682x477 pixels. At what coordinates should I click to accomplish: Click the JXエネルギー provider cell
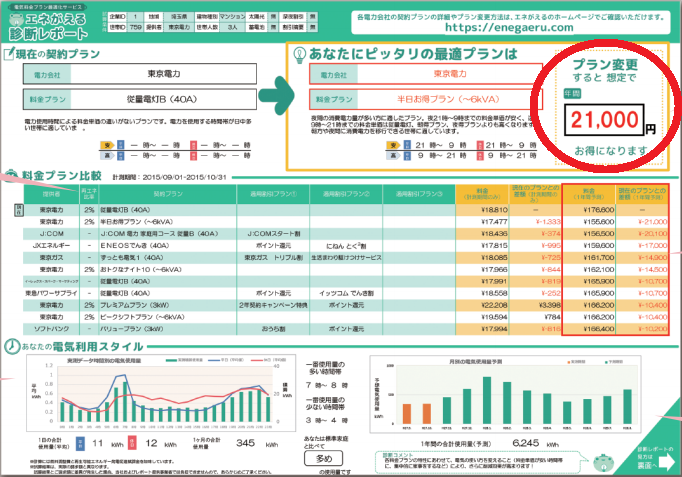pyautogui.click(x=51, y=246)
